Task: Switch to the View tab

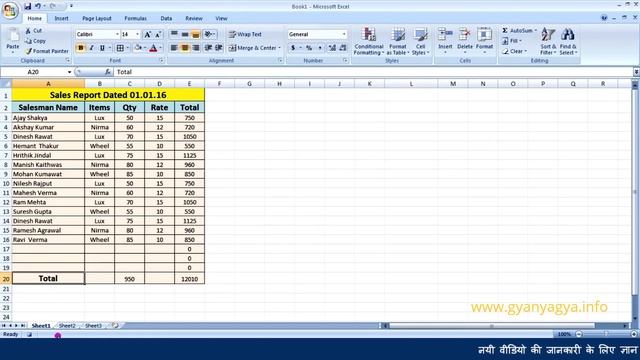Action: click(x=221, y=18)
